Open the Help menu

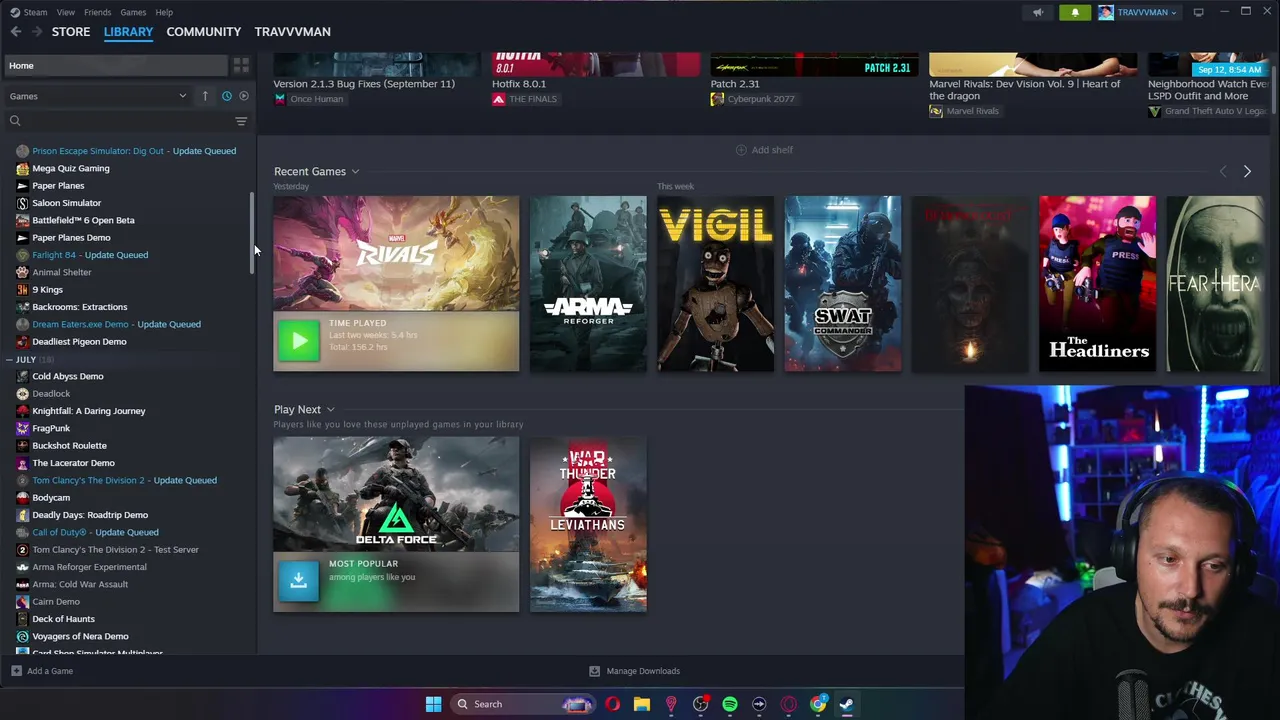(164, 12)
